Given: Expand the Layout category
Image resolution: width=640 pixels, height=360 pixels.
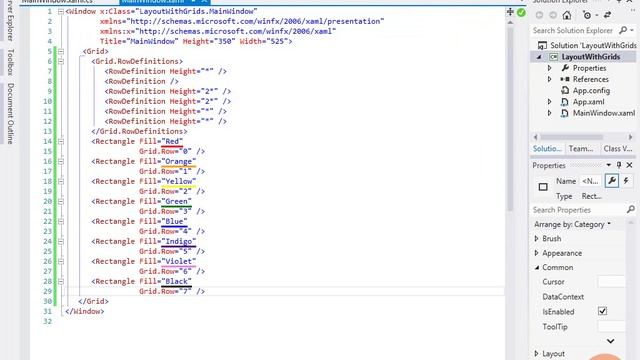Looking at the screenshot, I should click(x=536, y=353).
